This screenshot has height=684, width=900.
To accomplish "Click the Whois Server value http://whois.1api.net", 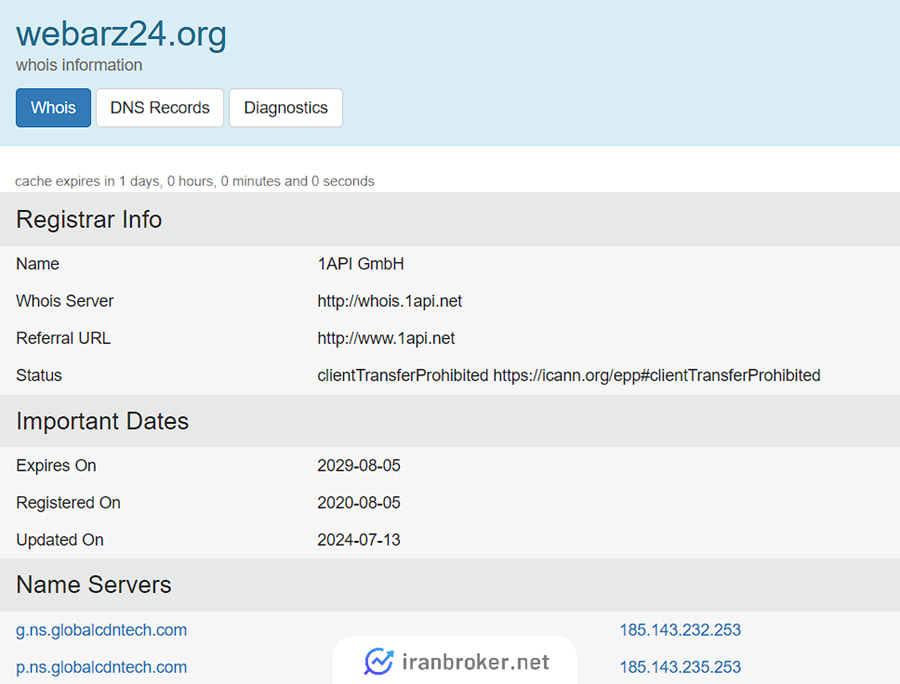I will coord(390,301).
